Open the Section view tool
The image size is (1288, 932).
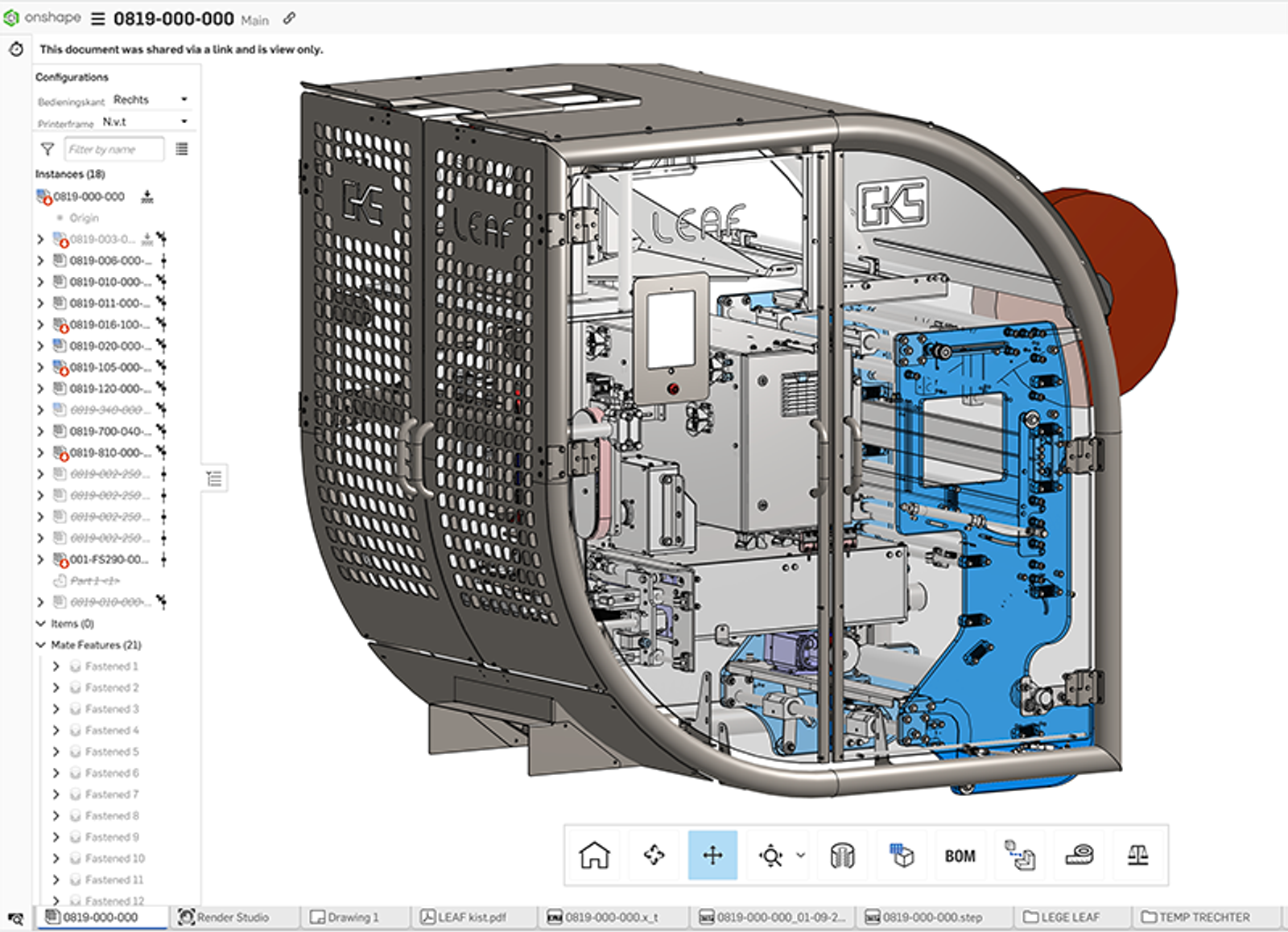[x=840, y=856]
